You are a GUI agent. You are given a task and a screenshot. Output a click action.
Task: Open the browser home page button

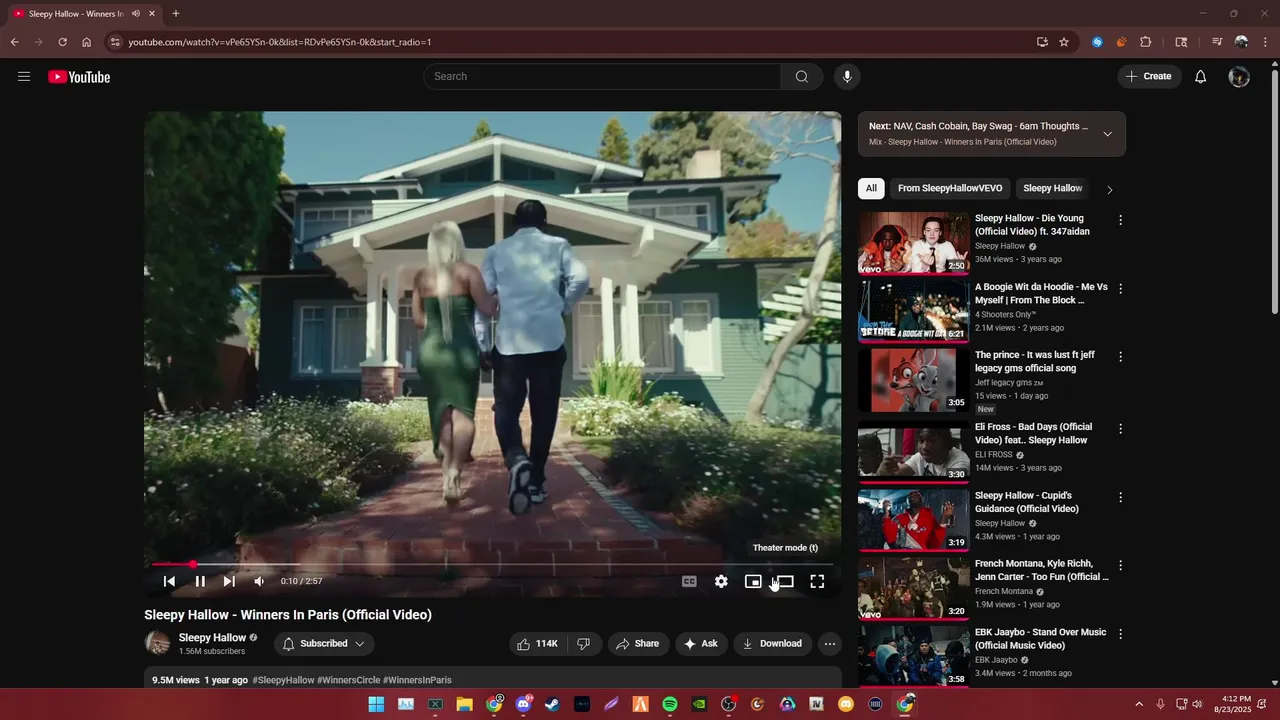click(x=87, y=42)
